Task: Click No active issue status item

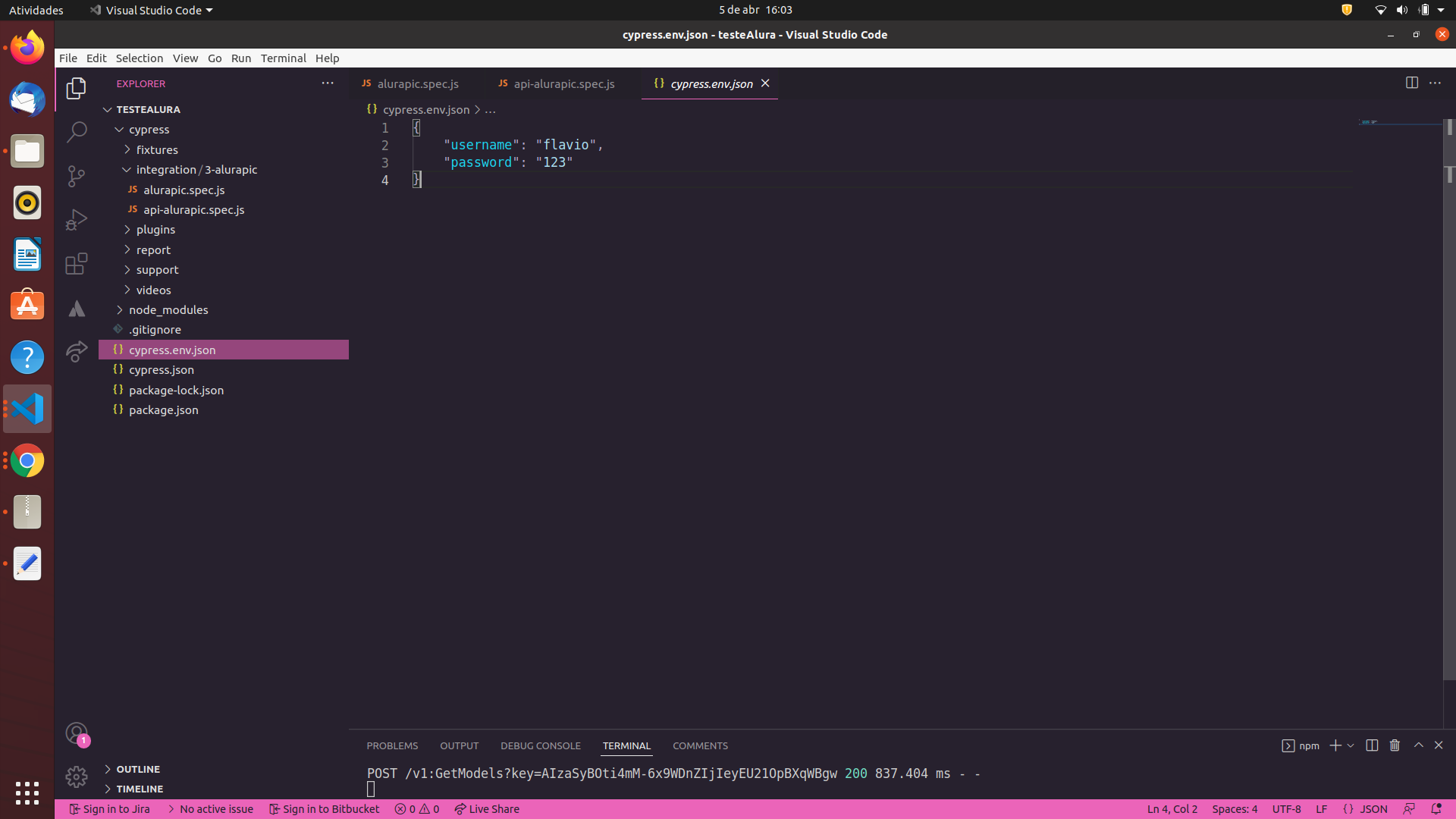Action: point(209,809)
